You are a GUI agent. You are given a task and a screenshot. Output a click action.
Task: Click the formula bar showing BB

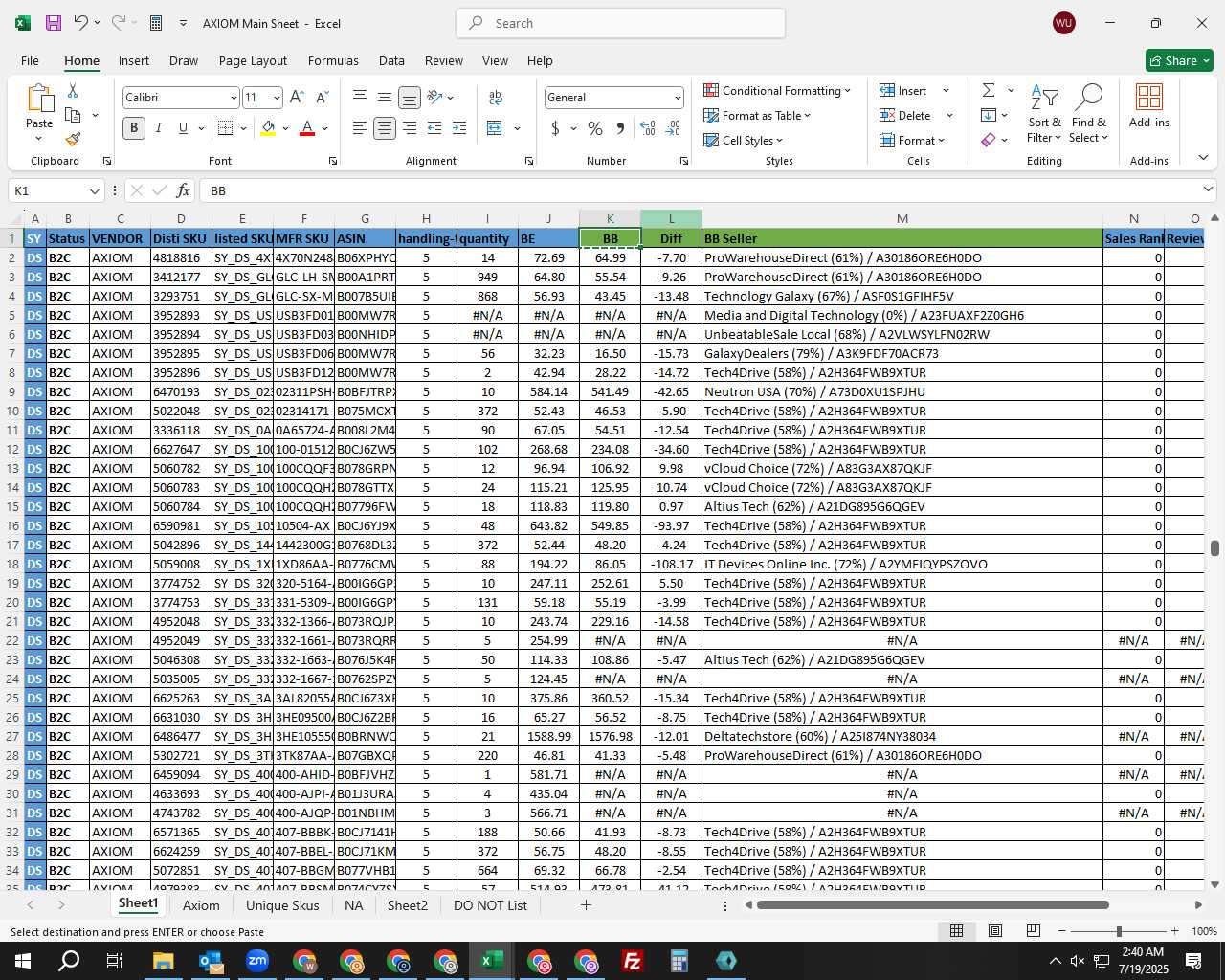pyautogui.click(x=699, y=190)
